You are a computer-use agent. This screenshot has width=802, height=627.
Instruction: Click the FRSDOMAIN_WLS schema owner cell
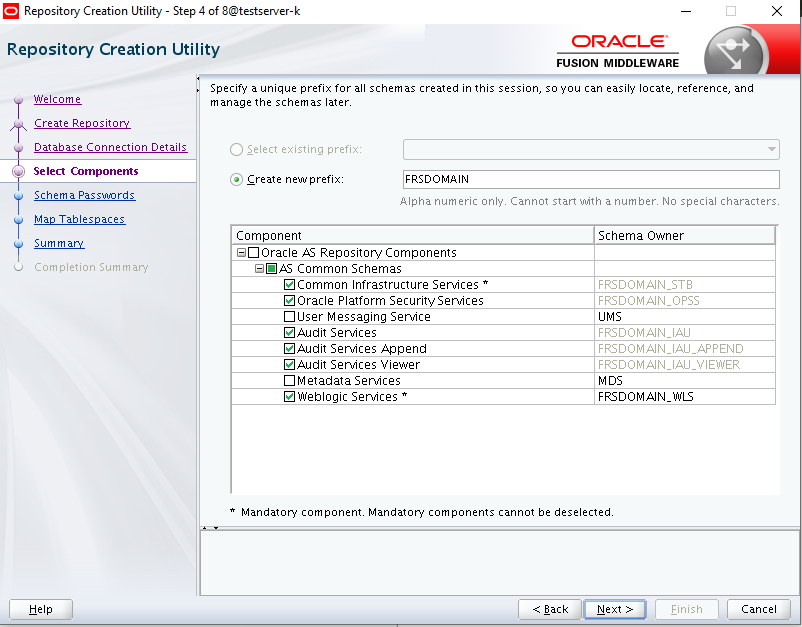684,396
